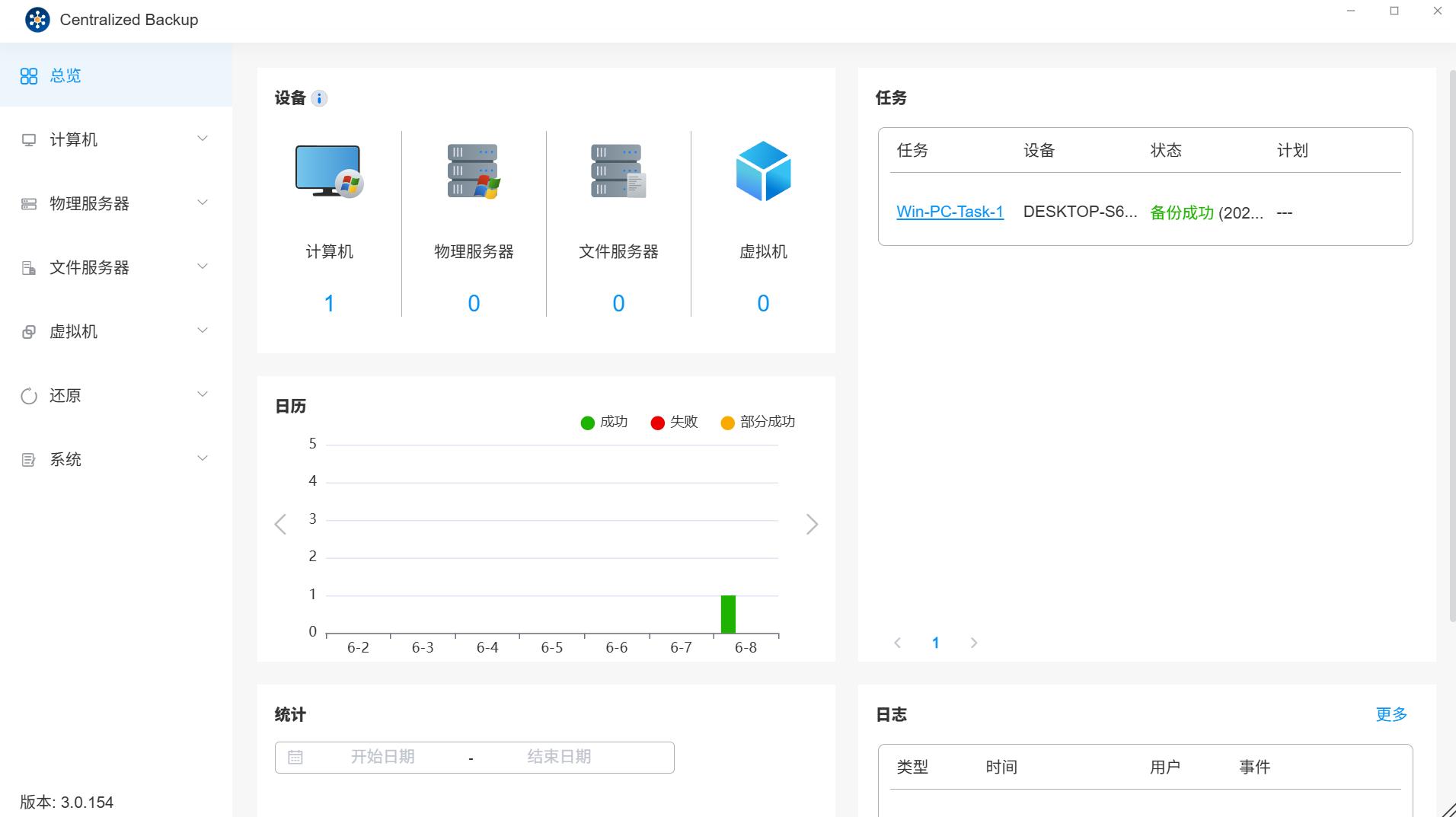
Task: Open the 计算机 menu item
Action: pyautogui.click(x=116, y=139)
